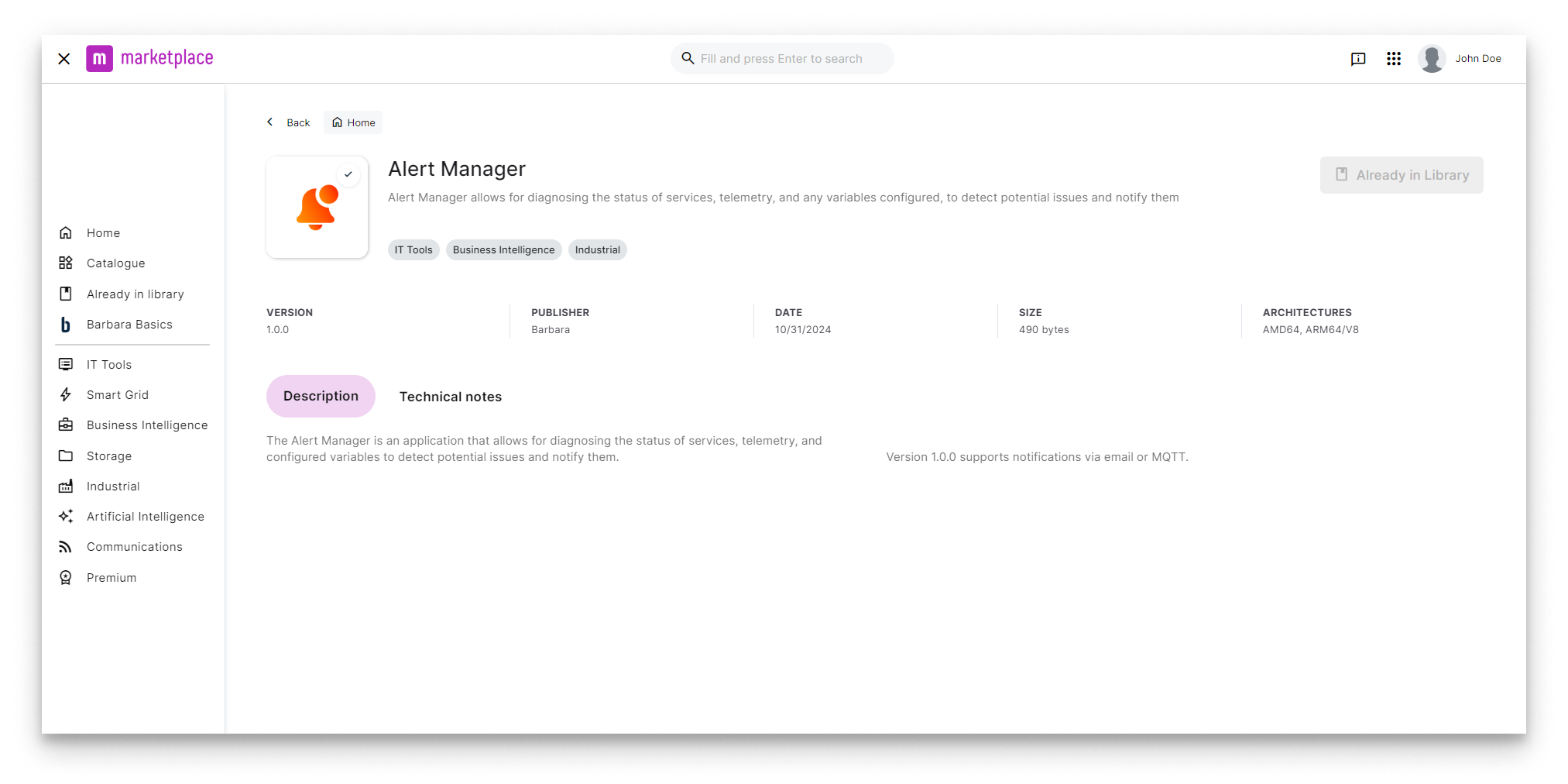This screenshot has height=784, width=1568.
Task: Click the Storage category icon
Action: pos(66,456)
